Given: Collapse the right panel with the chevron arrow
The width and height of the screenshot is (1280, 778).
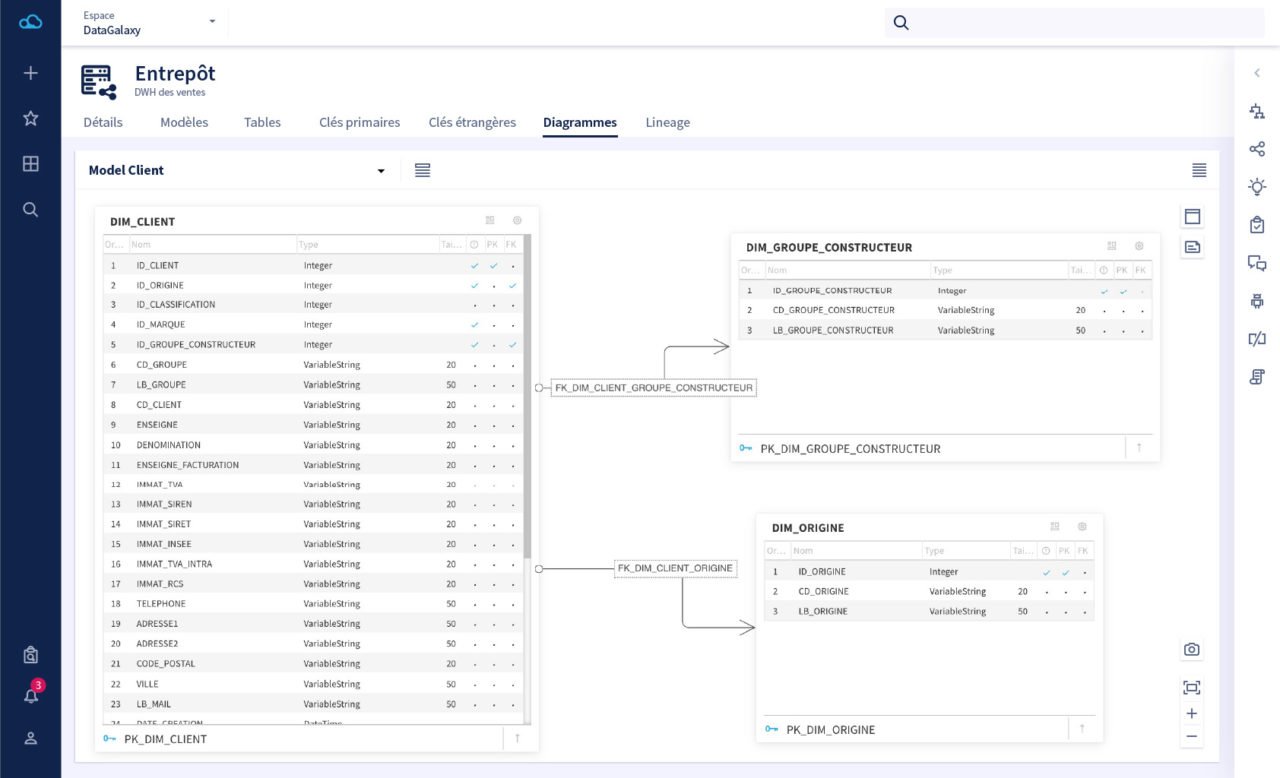Looking at the screenshot, I should 1257,73.
